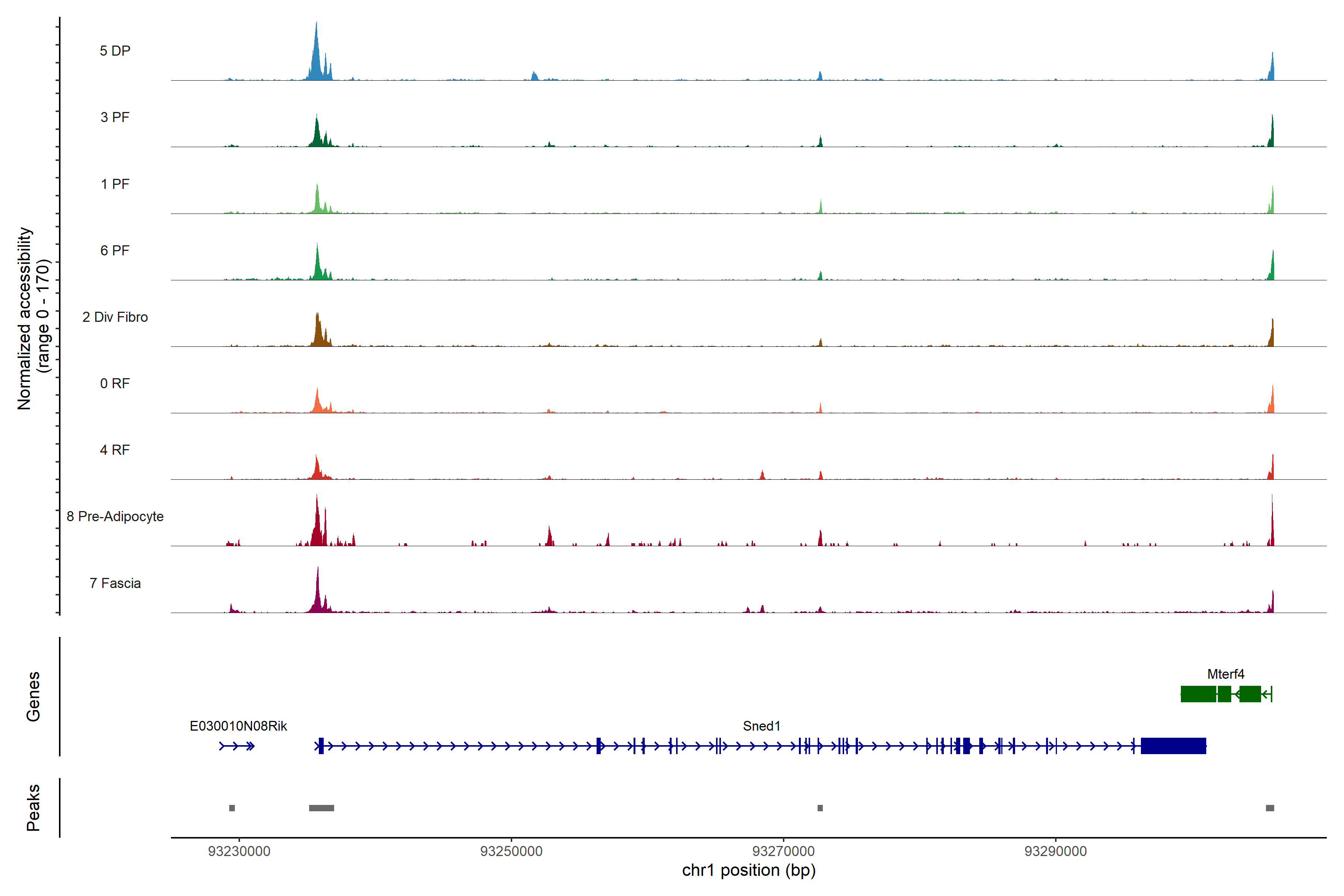
Task: Click the E030010N08Rik gene label
Action: click(x=238, y=726)
